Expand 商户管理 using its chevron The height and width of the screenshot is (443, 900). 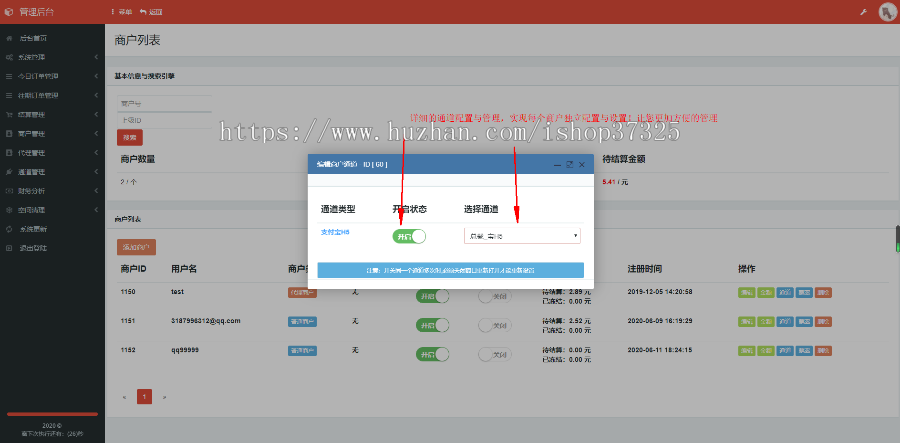[x=96, y=134]
